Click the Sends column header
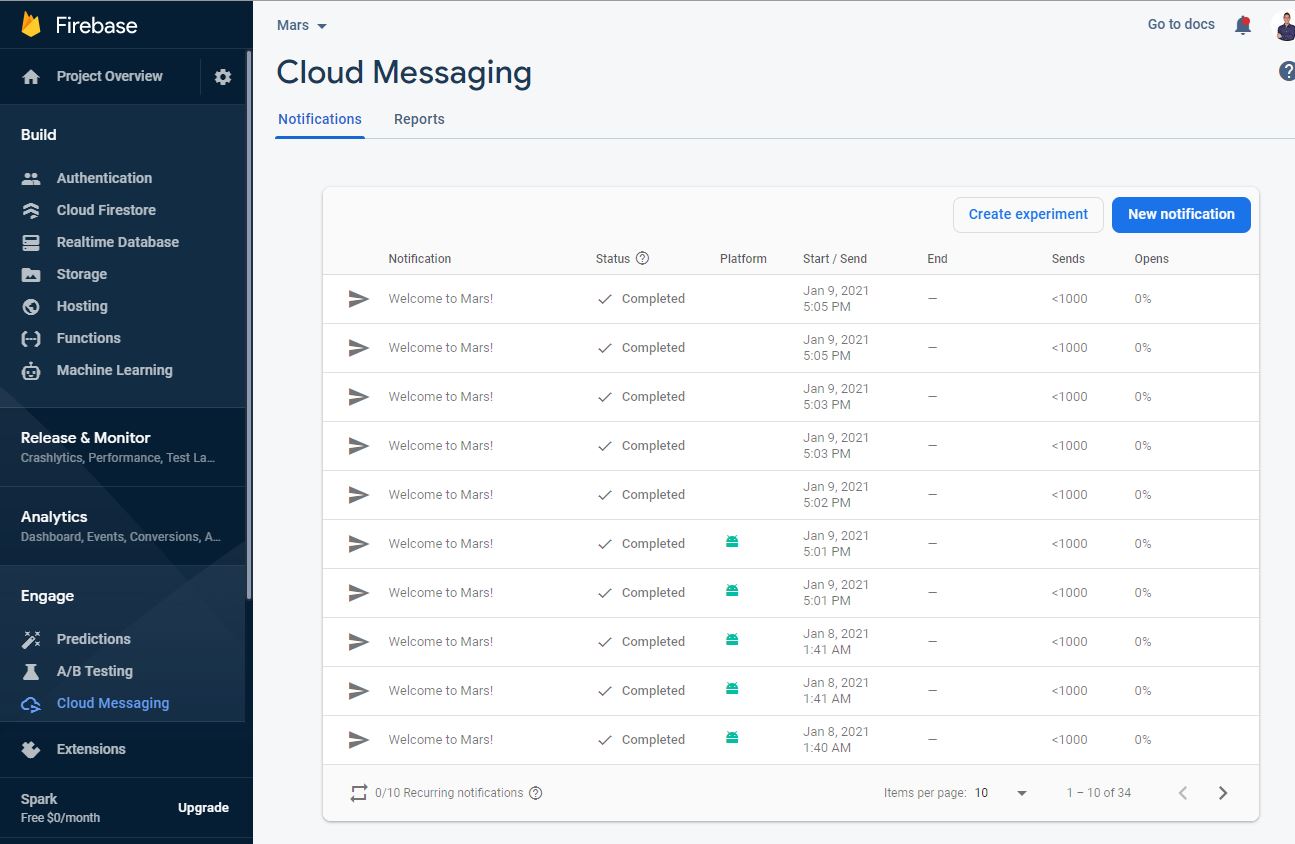The height and width of the screenshot is (844, 1295). click(1068, 258)
